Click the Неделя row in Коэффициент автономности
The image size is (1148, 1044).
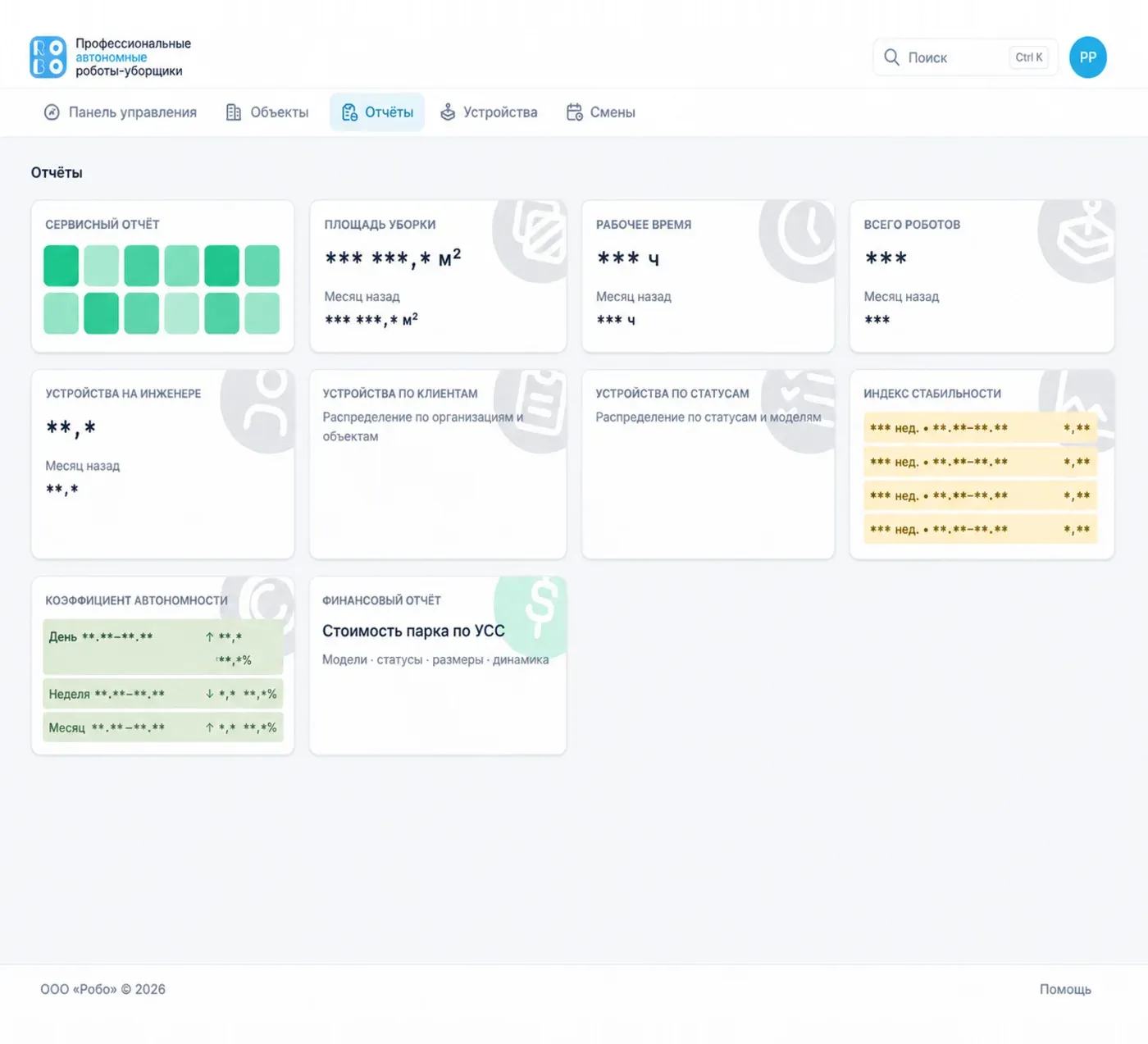click(162, 694)
